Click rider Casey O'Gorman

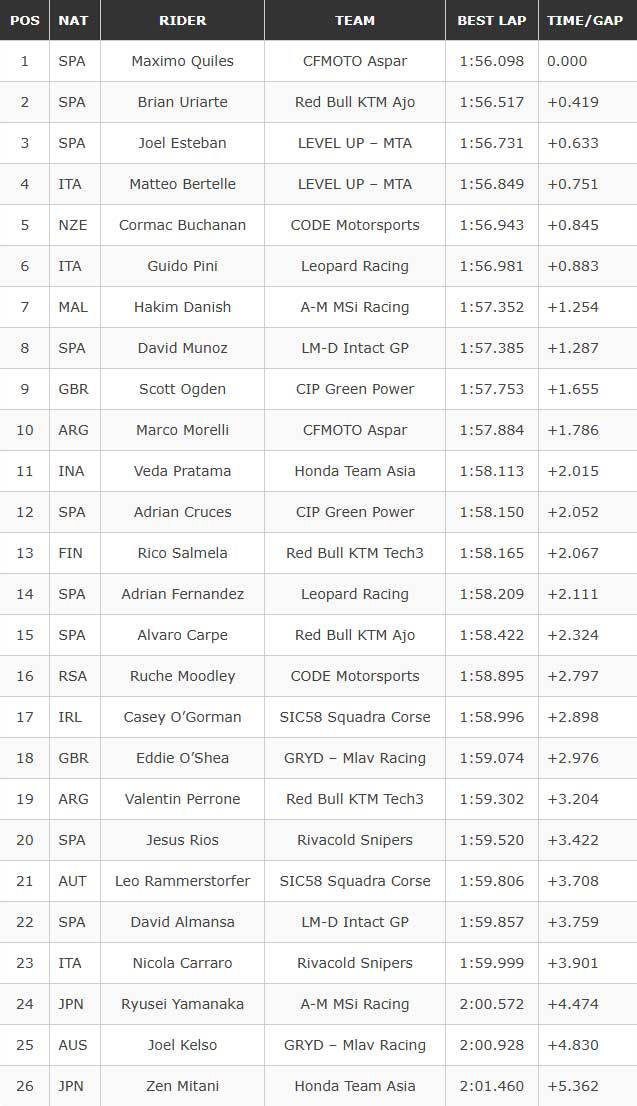tap(182, 717)
